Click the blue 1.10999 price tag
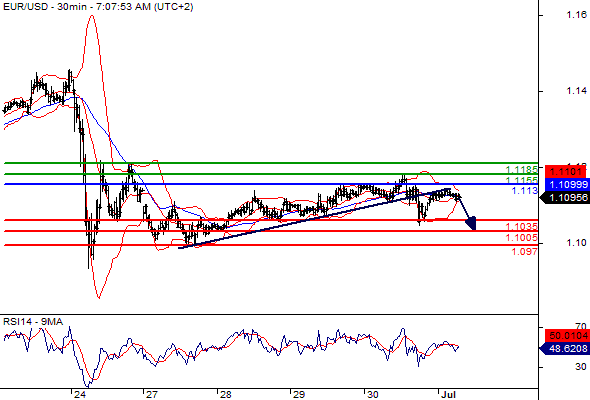The width and height of the screenshot is (590, 400). click(x=566, y=184)
